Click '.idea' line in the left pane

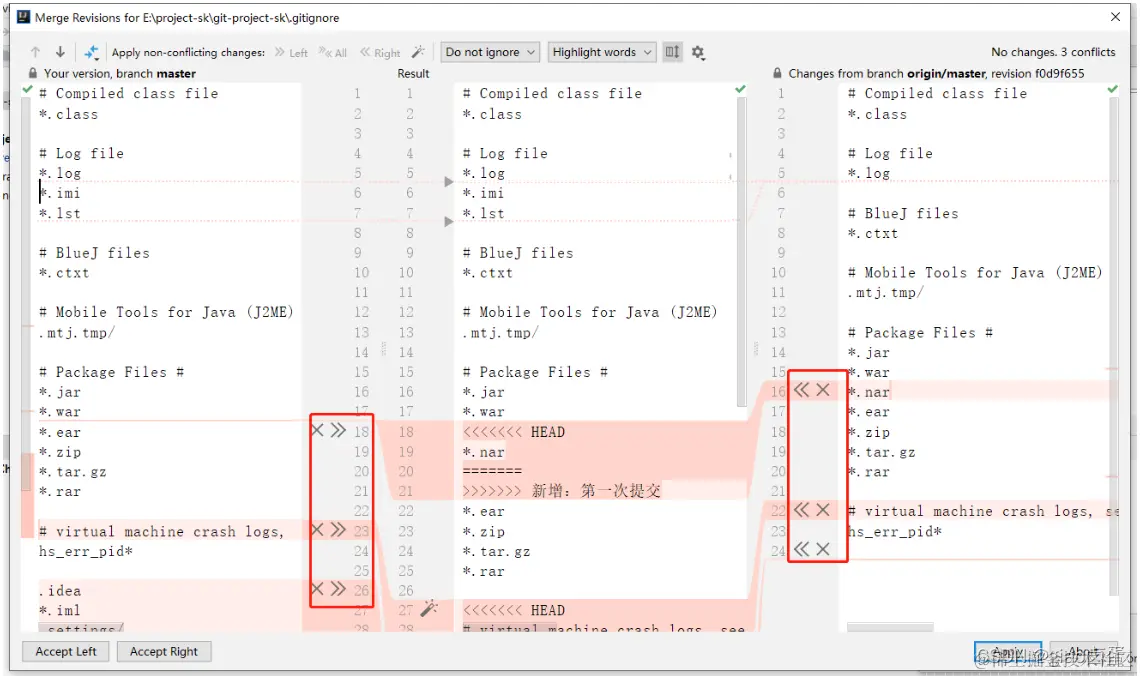click(x=60, y=591)
